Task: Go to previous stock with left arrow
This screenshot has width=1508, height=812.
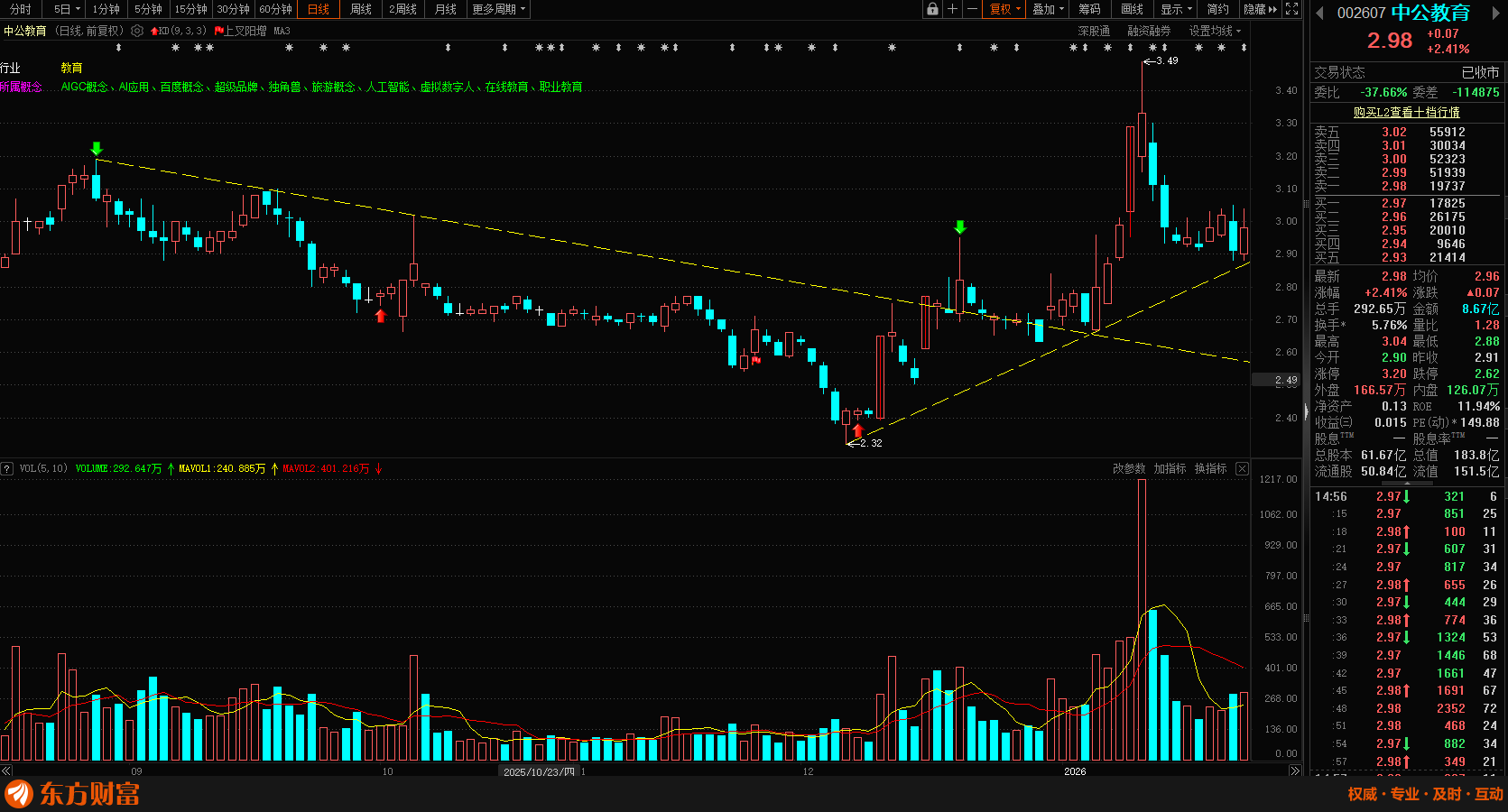Action: (x=1319, y=13)
